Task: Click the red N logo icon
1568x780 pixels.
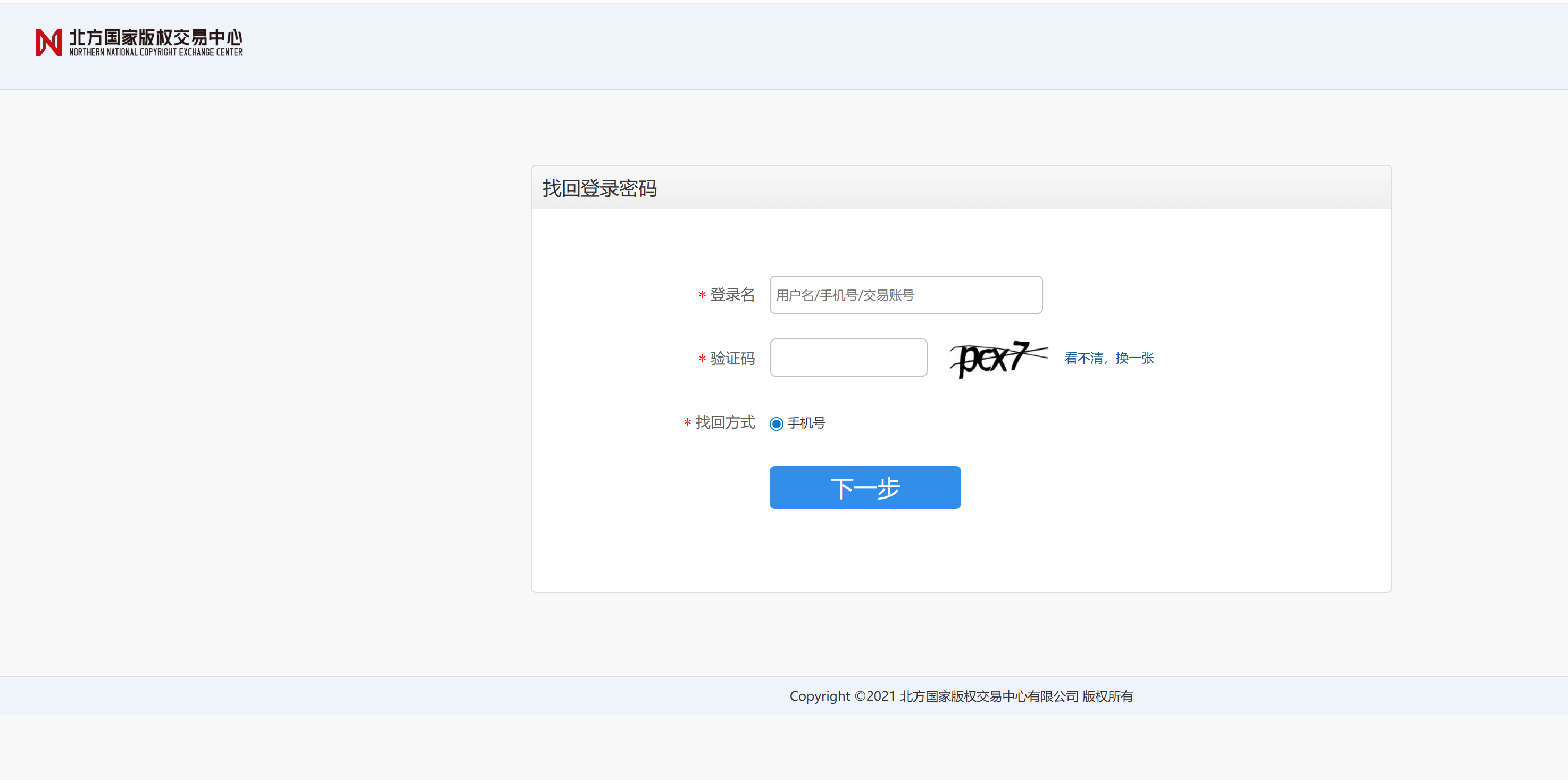Action: [49, 43]
